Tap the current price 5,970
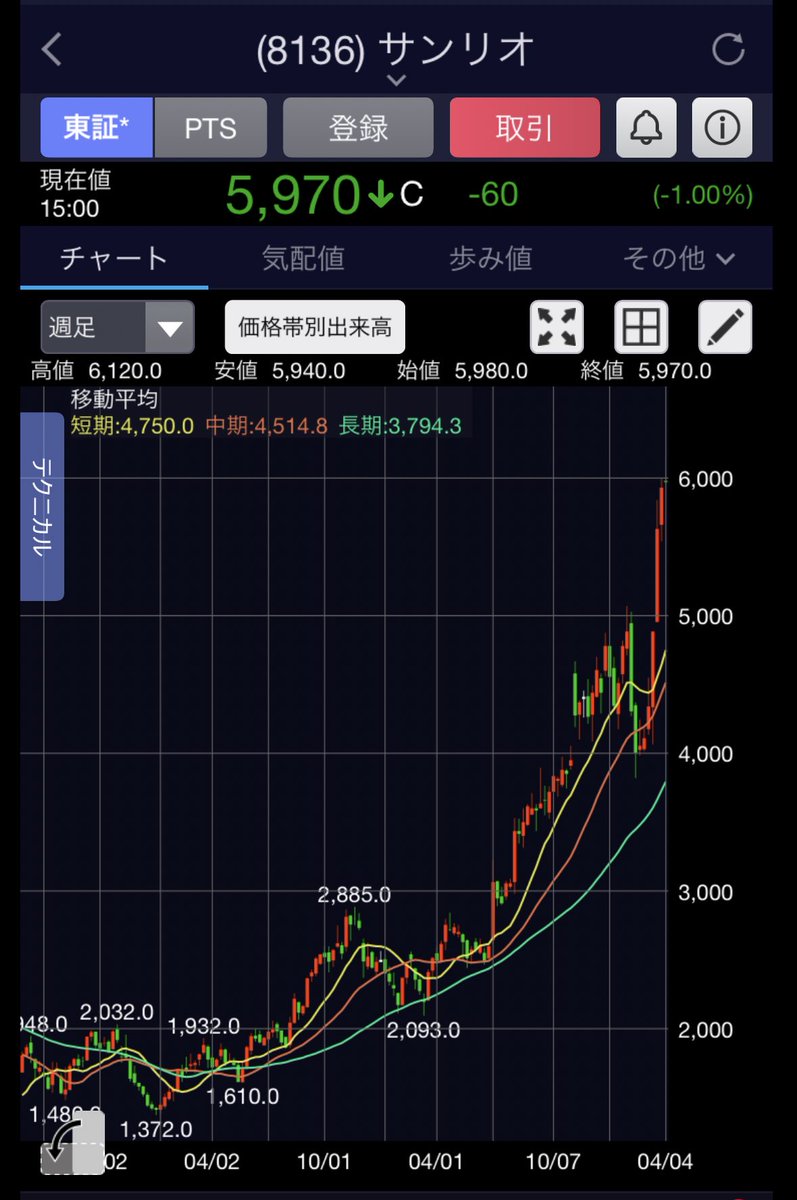Viewport: 797px width, 1200px height. (x=292, y=194)
